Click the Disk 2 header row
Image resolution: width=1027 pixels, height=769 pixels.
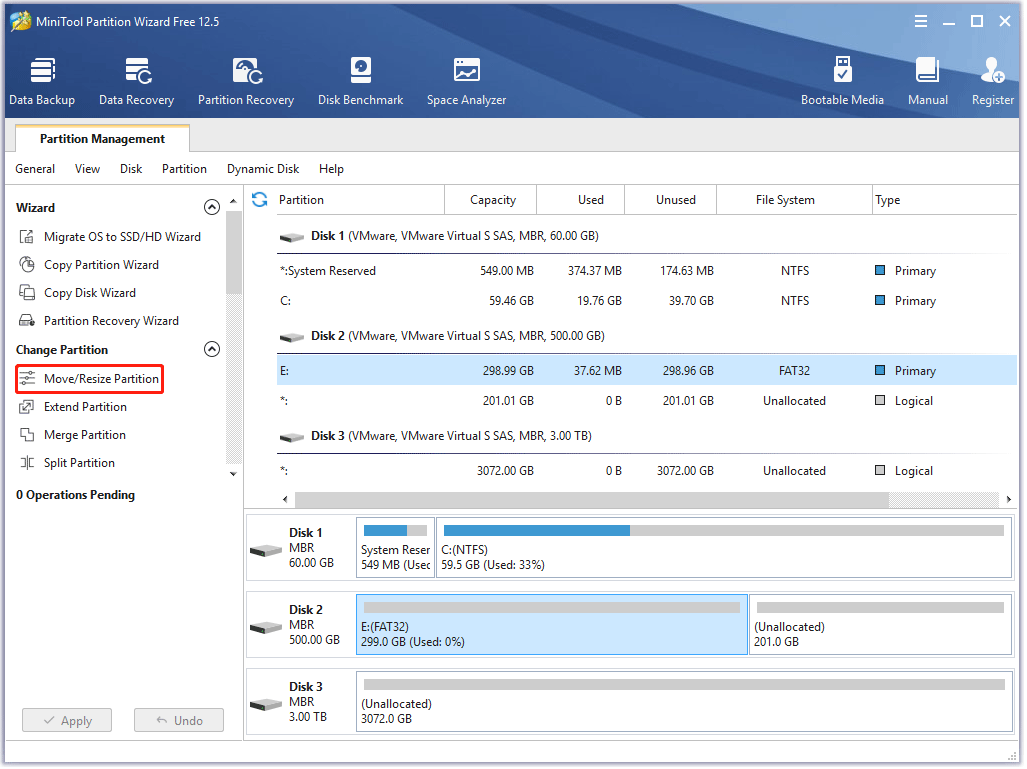point(648,337)
